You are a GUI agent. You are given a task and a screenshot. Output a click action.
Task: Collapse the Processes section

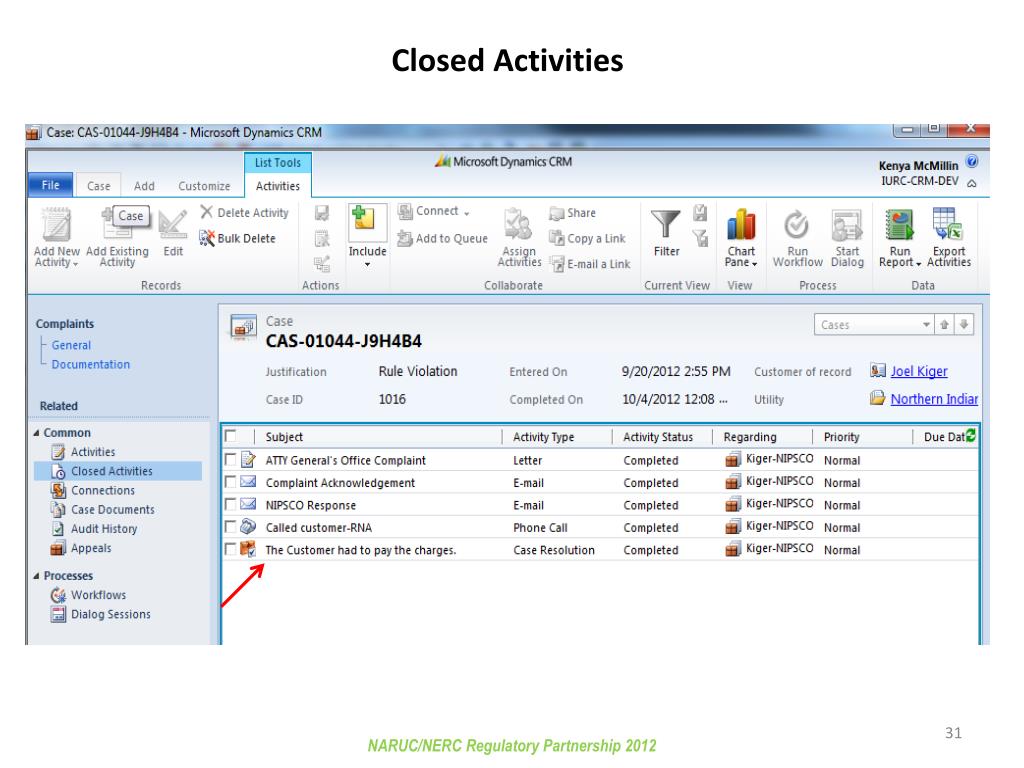pos(37,576)
